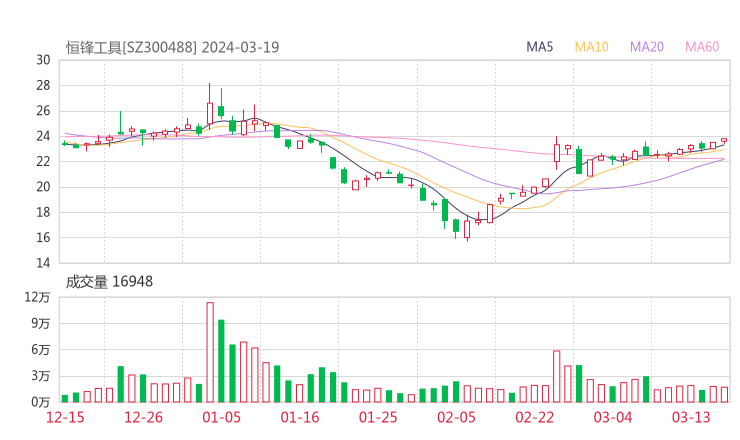The image size is (740, 440).
Task: Click the price axis value 26
Action: [43, 111]
